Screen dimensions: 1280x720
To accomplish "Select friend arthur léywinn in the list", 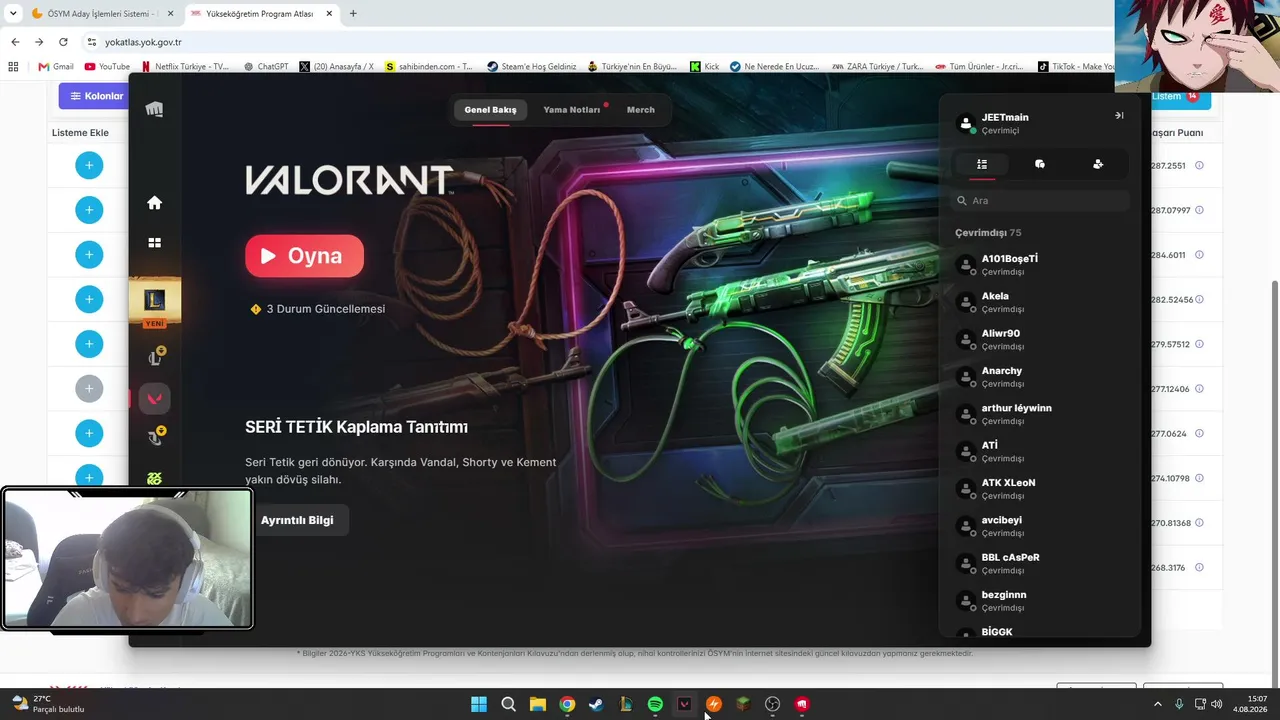I will pos(1040,414).
